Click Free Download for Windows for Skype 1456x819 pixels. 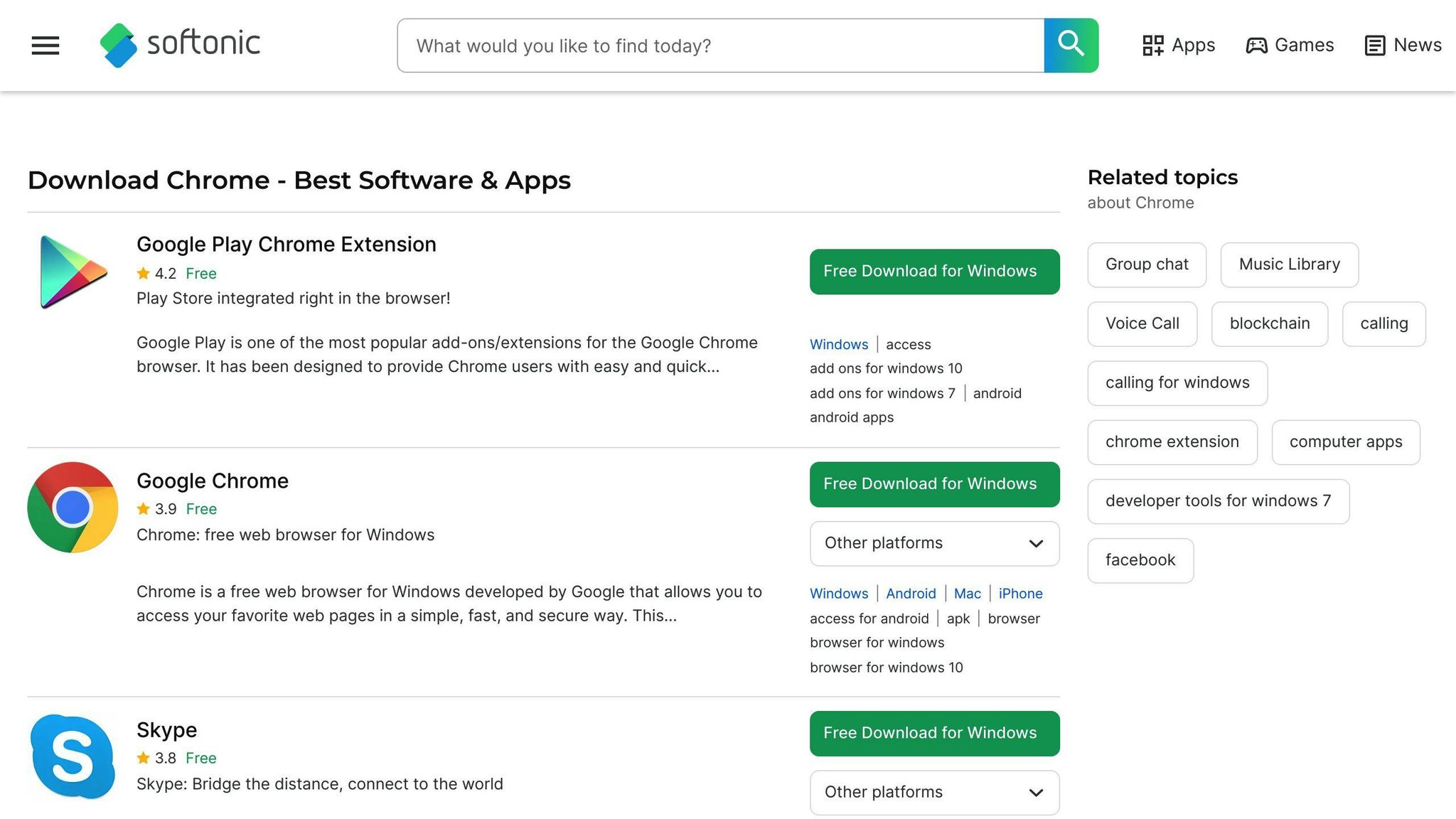(x=933, y=734)
